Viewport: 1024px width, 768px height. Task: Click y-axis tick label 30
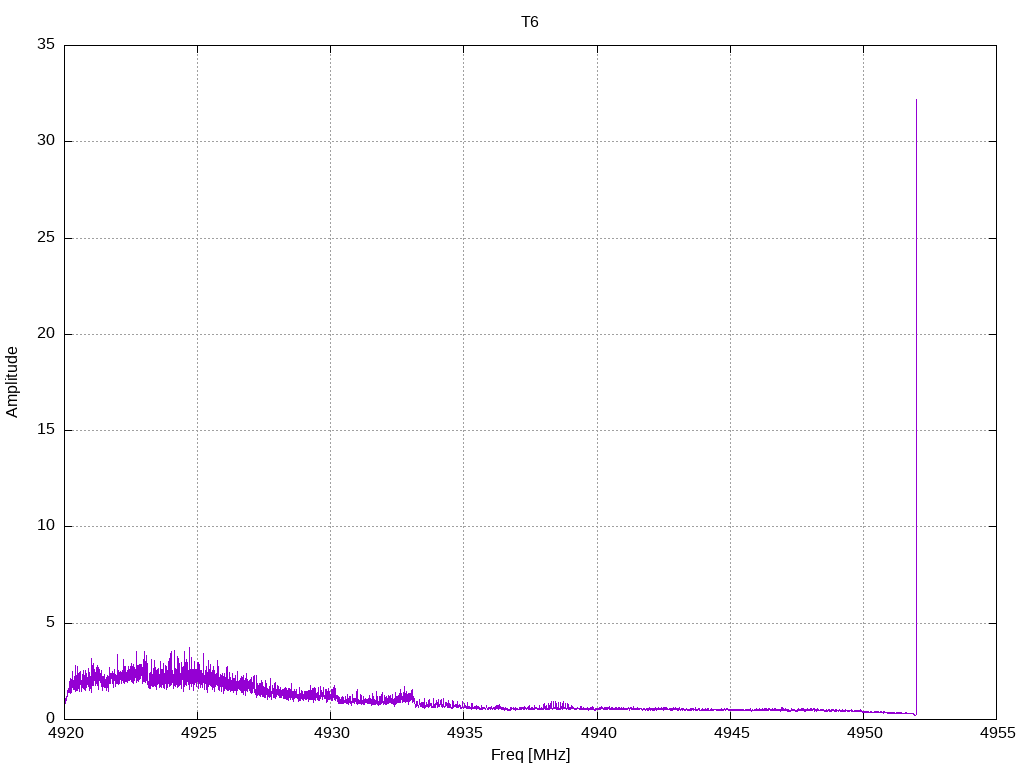tap(46, 141)
